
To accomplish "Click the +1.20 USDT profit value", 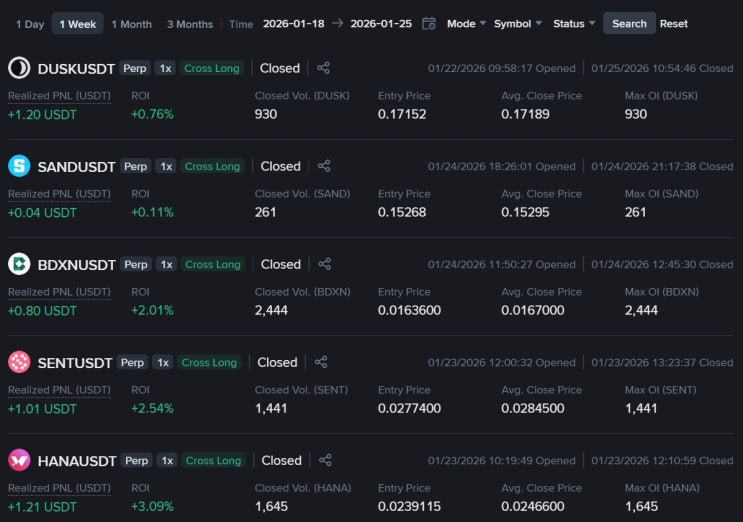I will [42, 114].
